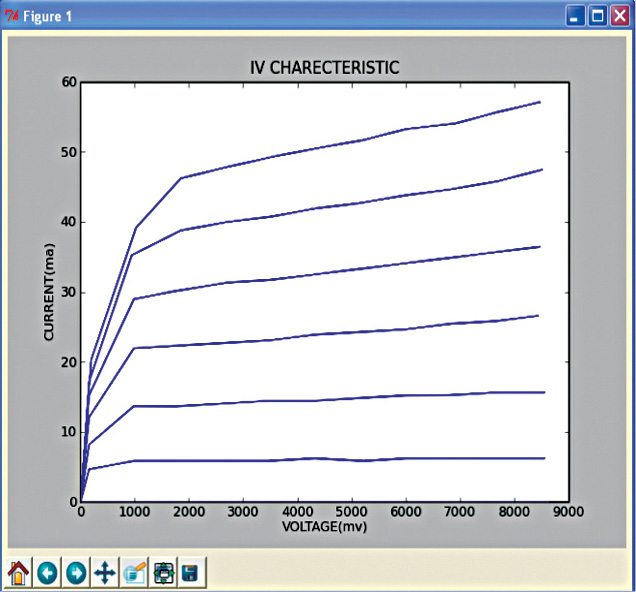Go forward to next view using right arrow

[x=76, y=573]
